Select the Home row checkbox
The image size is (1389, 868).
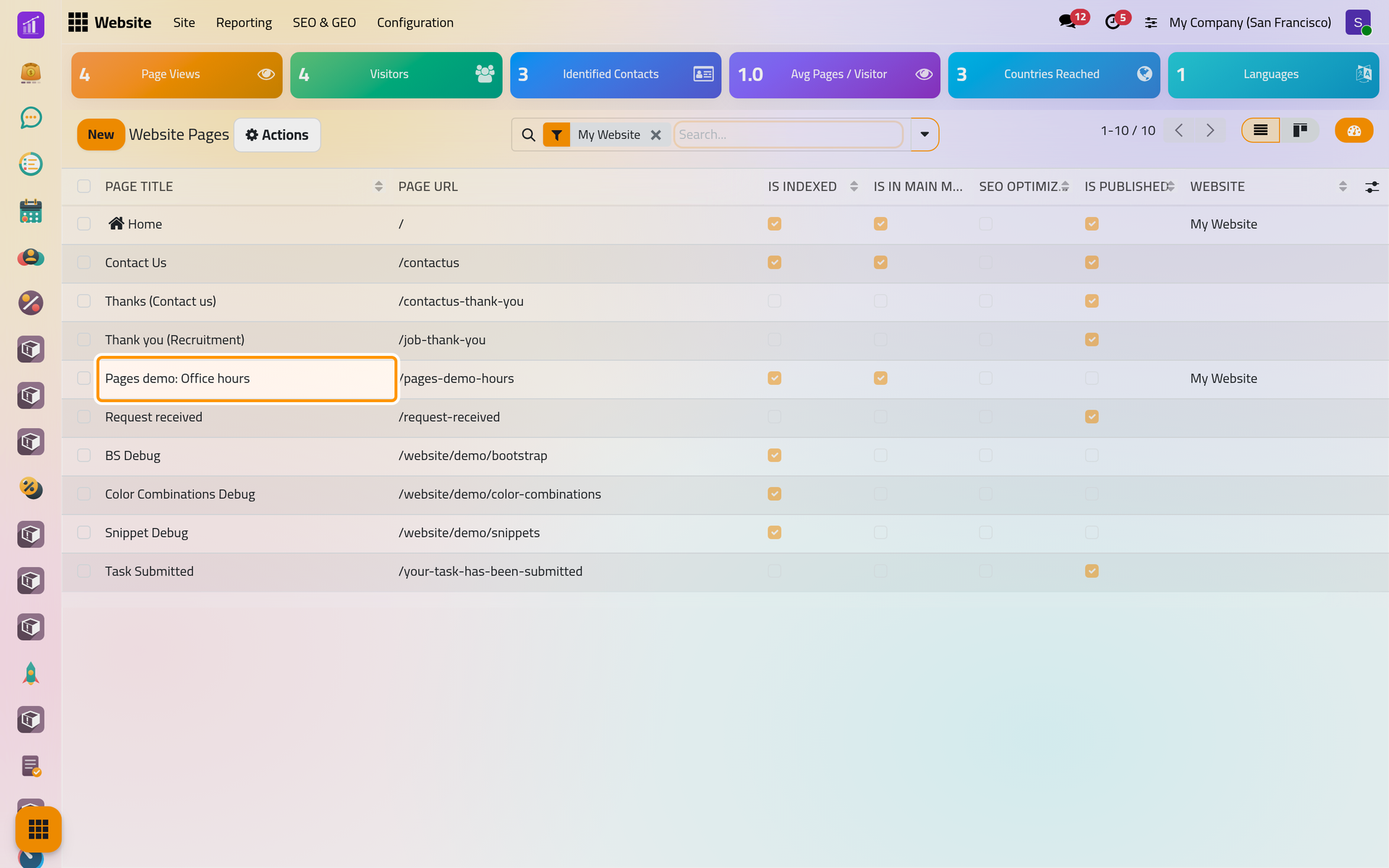pos(84,224)
